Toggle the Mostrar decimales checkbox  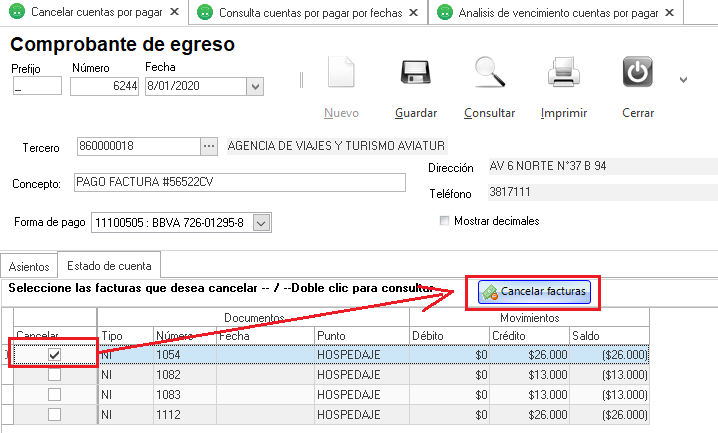(x=445, y=221)
